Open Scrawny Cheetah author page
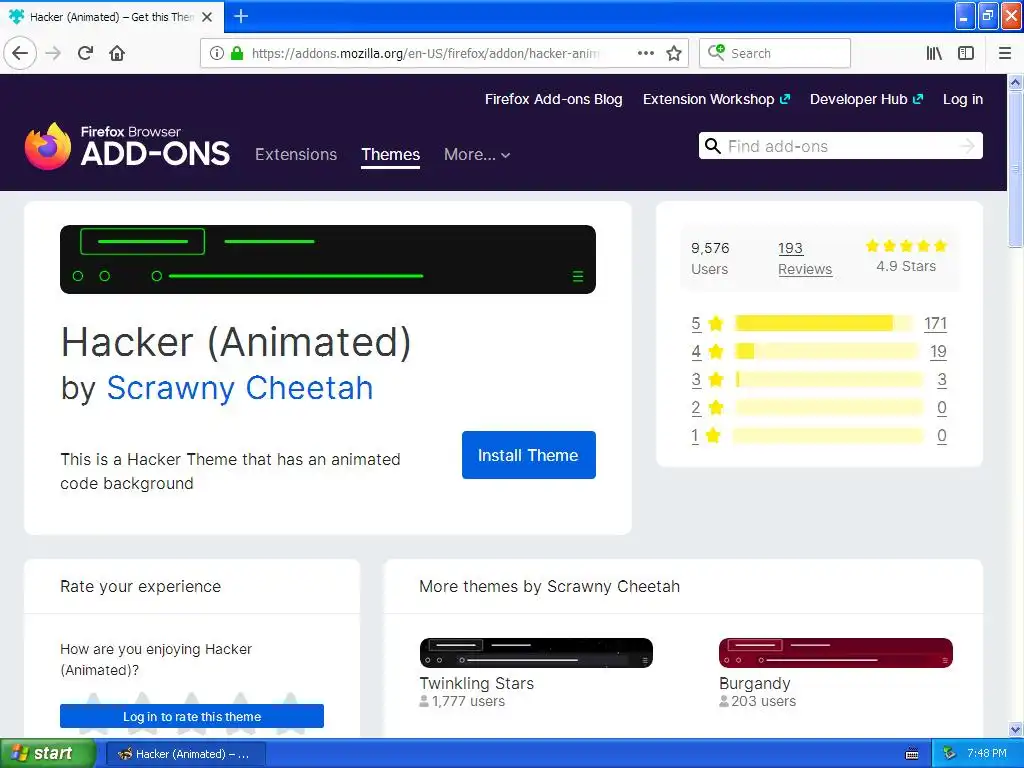1024x768 pixels. 240,388
